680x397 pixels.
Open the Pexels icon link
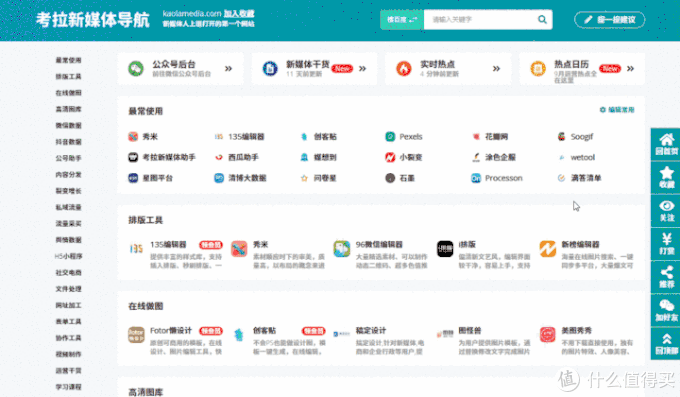pyautogui.click(x=390, y=137)
